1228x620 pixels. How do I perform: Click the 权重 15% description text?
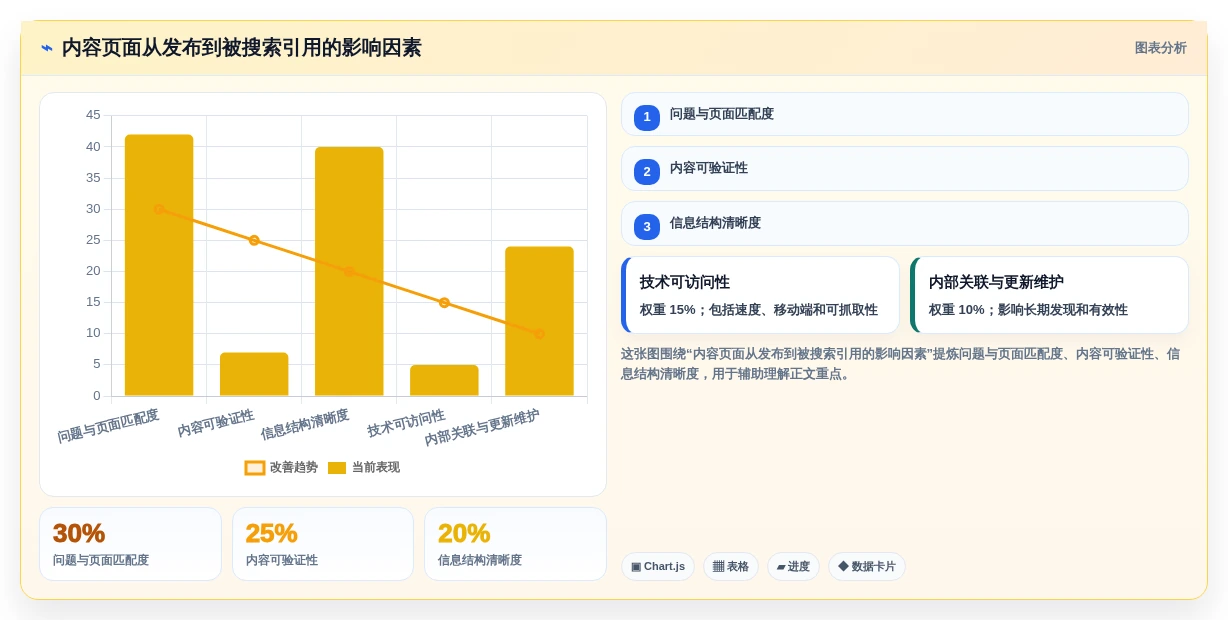pos(759,310)
